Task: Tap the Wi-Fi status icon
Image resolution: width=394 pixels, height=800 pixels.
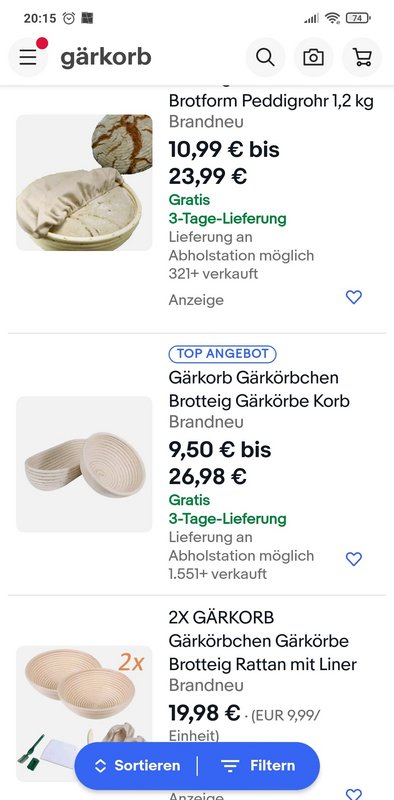Action: click(332, 18)
